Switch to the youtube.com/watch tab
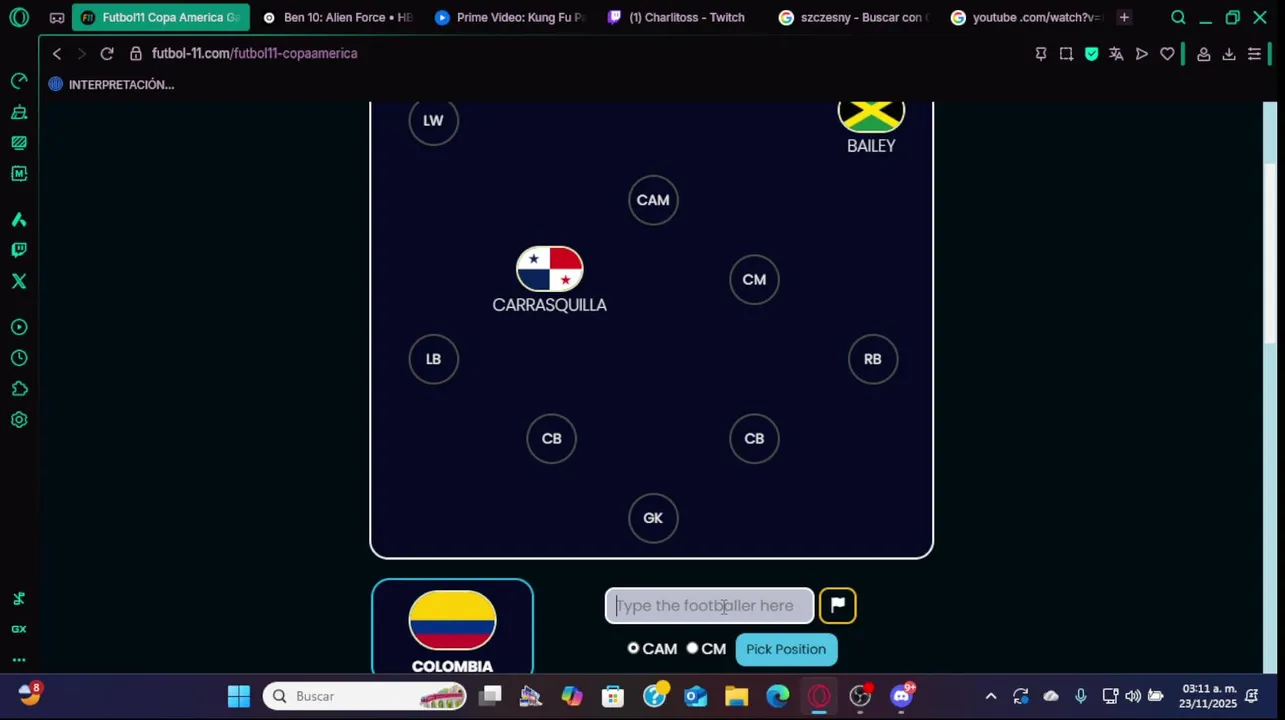Image resolution: width=1285 pixels, height=720 pixels. tap(1028, 17)
